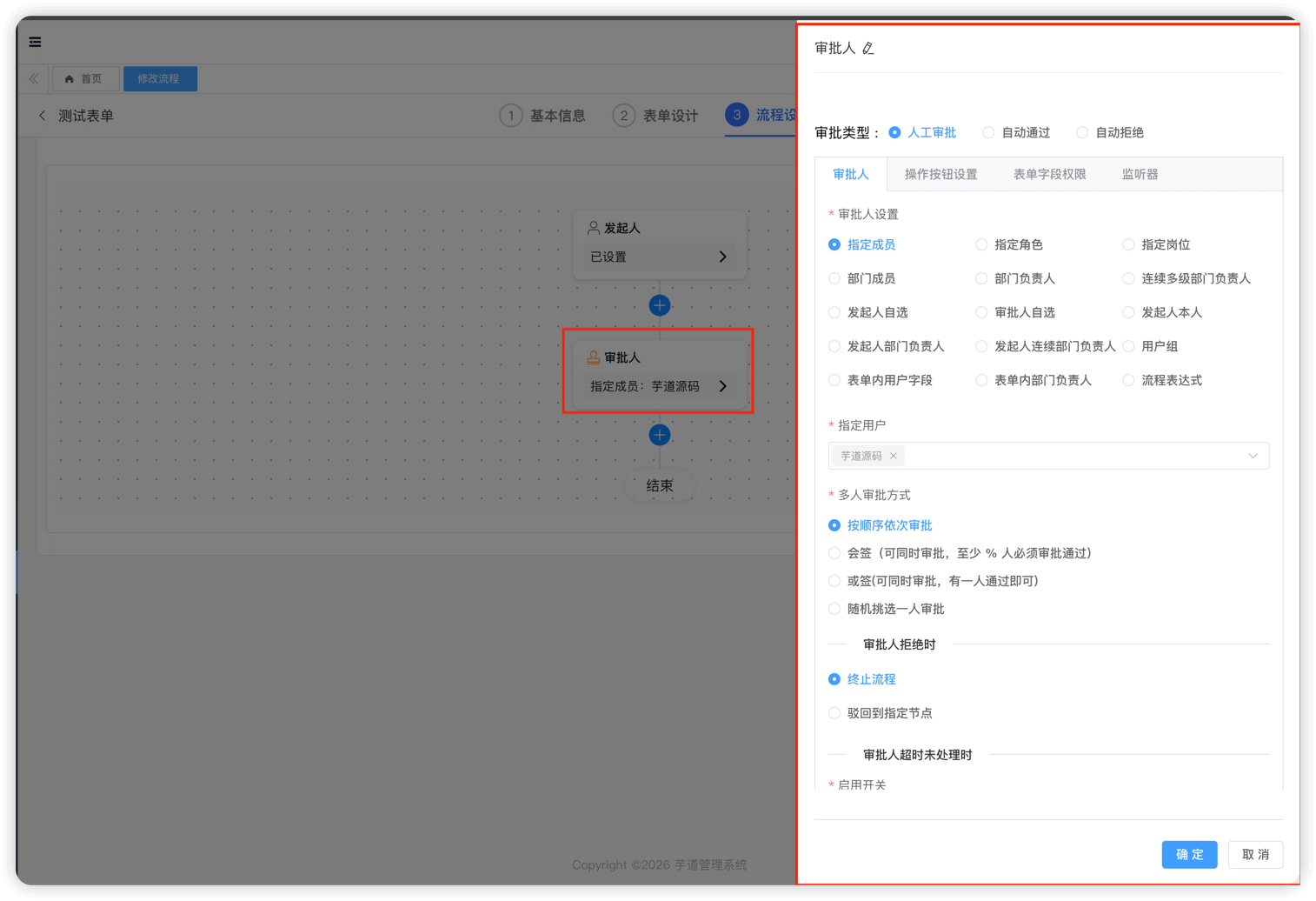Collapse the sidebar using the double-chevron icon
This screenshot has height=901, width=1316.
(33, 78)
